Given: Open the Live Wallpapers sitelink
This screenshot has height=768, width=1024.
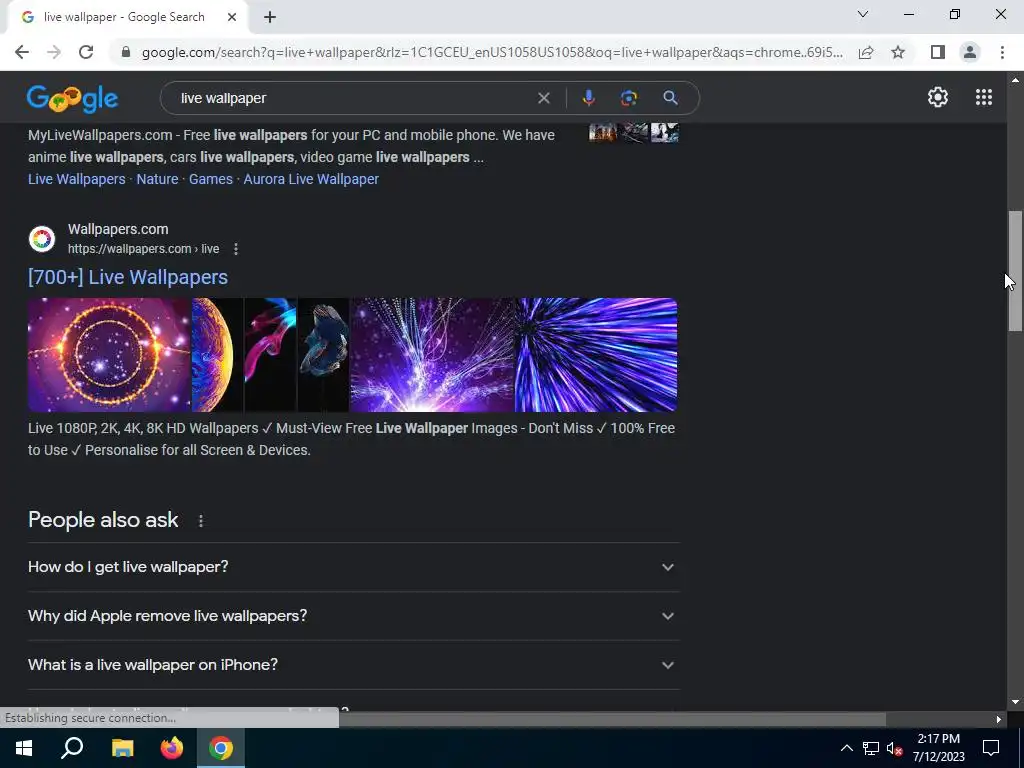Looking at the screenshot, I should (x=76, y=179).
